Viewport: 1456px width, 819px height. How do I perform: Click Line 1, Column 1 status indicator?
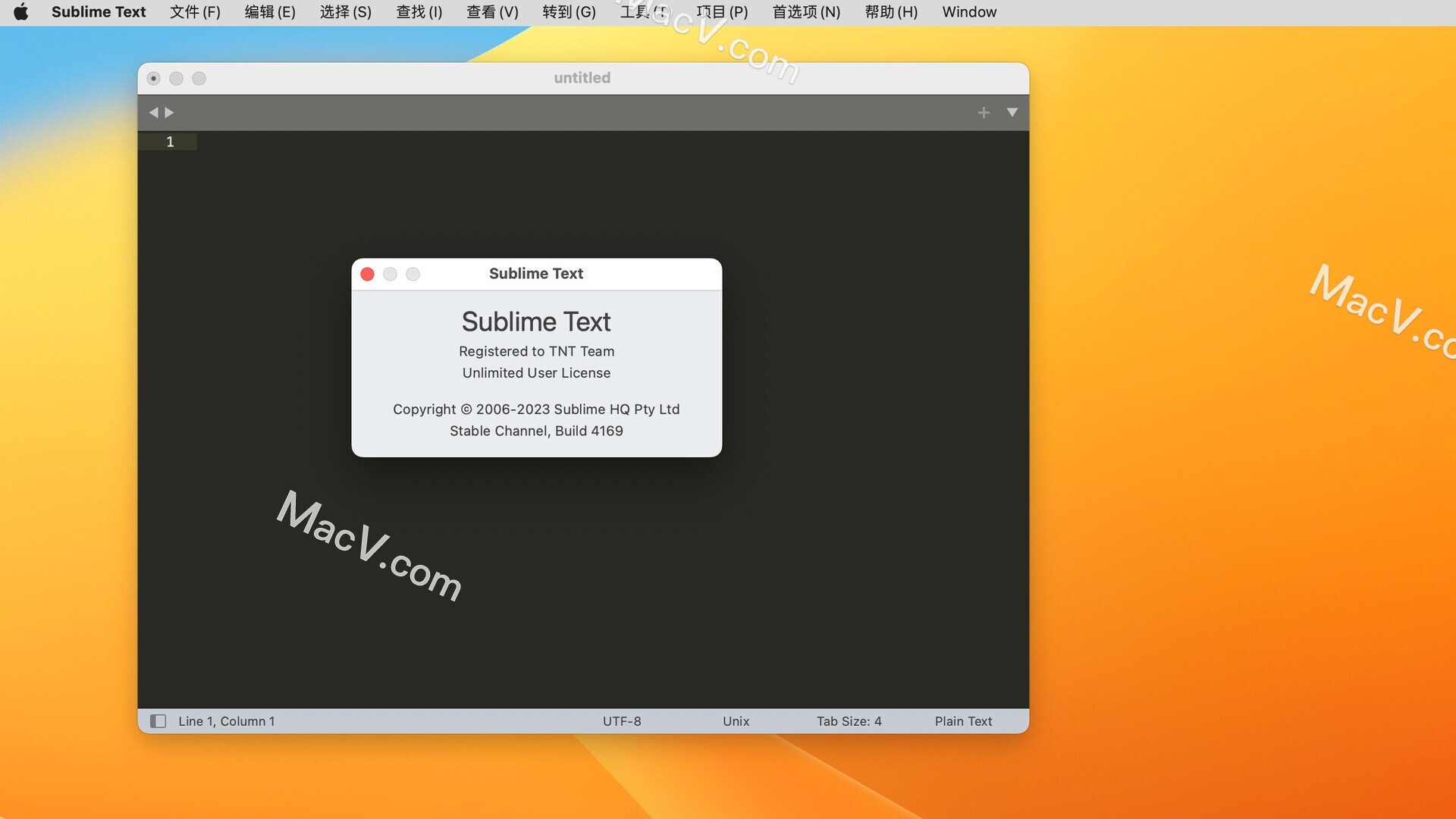click(225, 721)
